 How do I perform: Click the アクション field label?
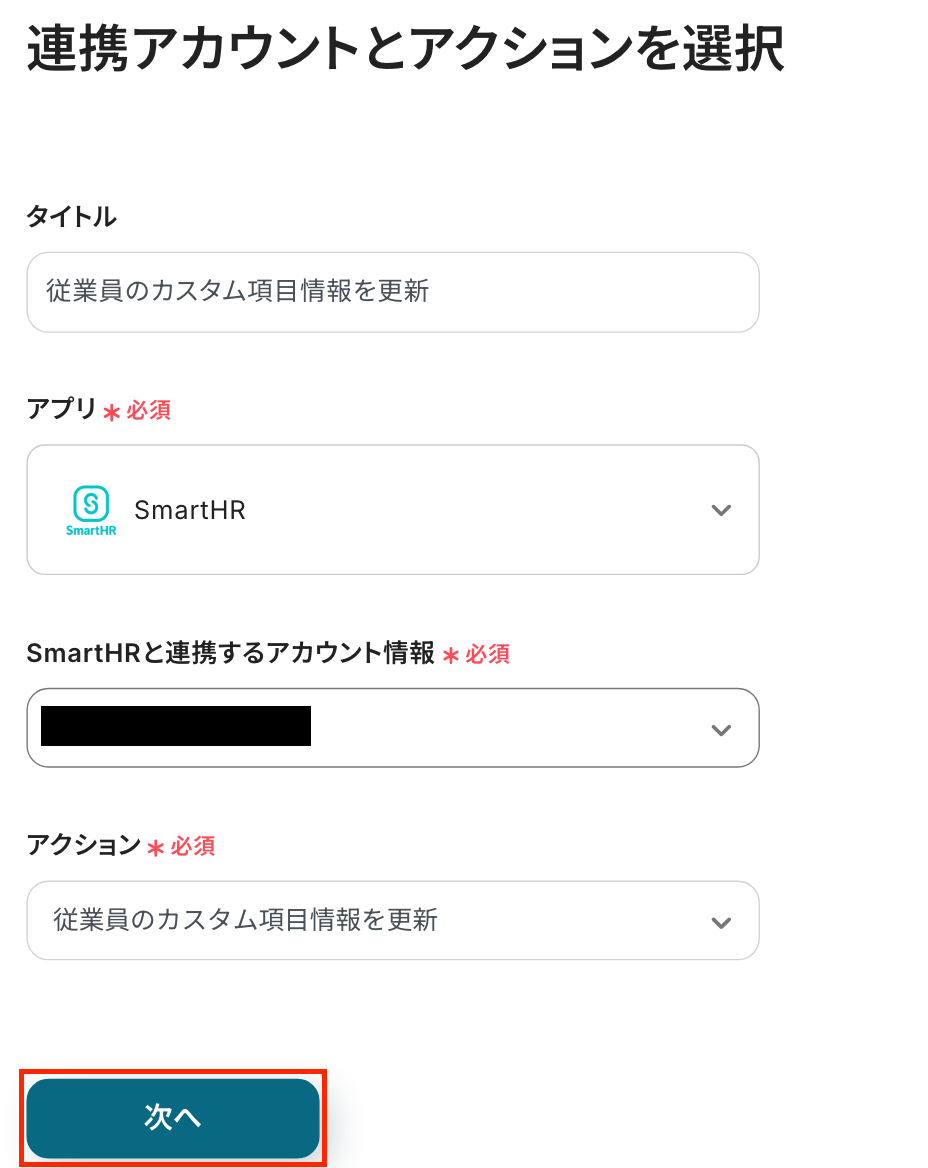pyautogui.click(x=84, y=845)
